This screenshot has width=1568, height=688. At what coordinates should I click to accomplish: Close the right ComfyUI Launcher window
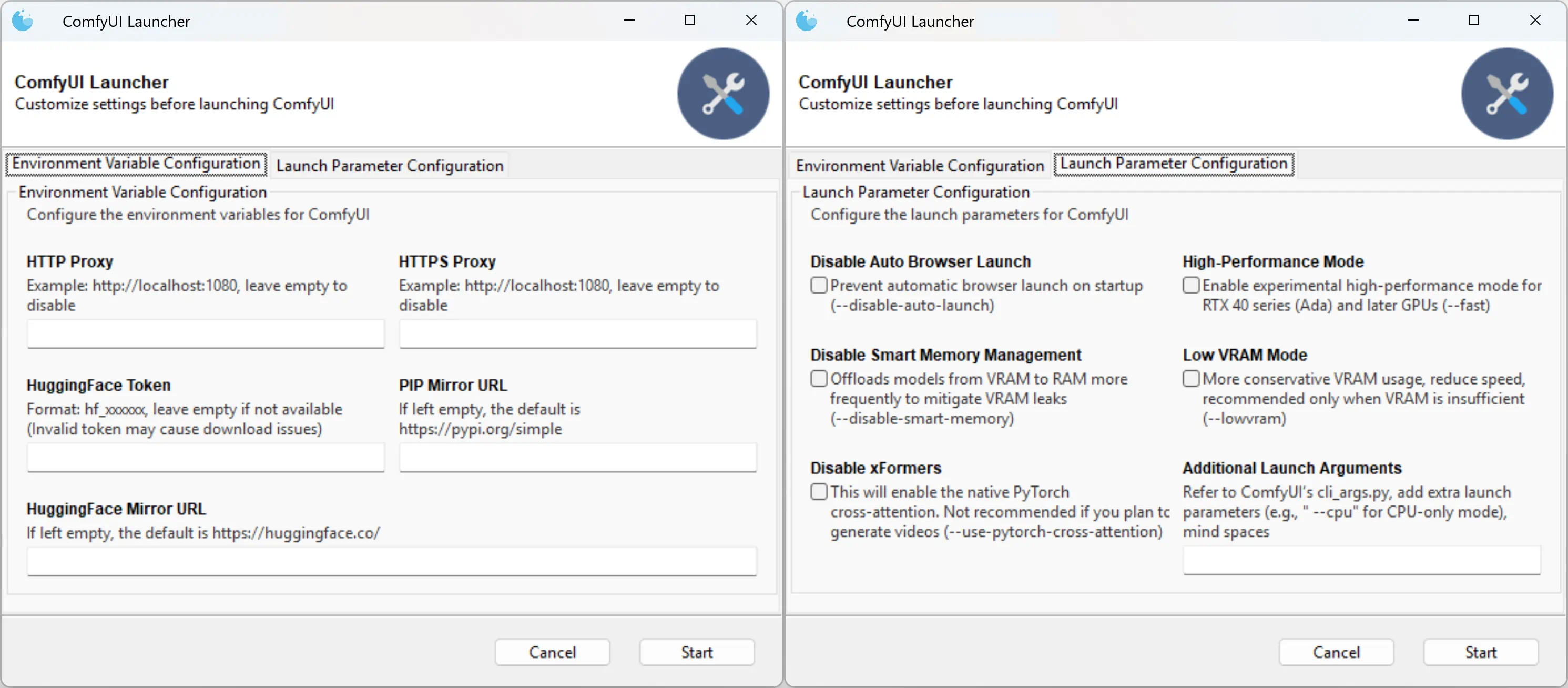point(1535,21)
